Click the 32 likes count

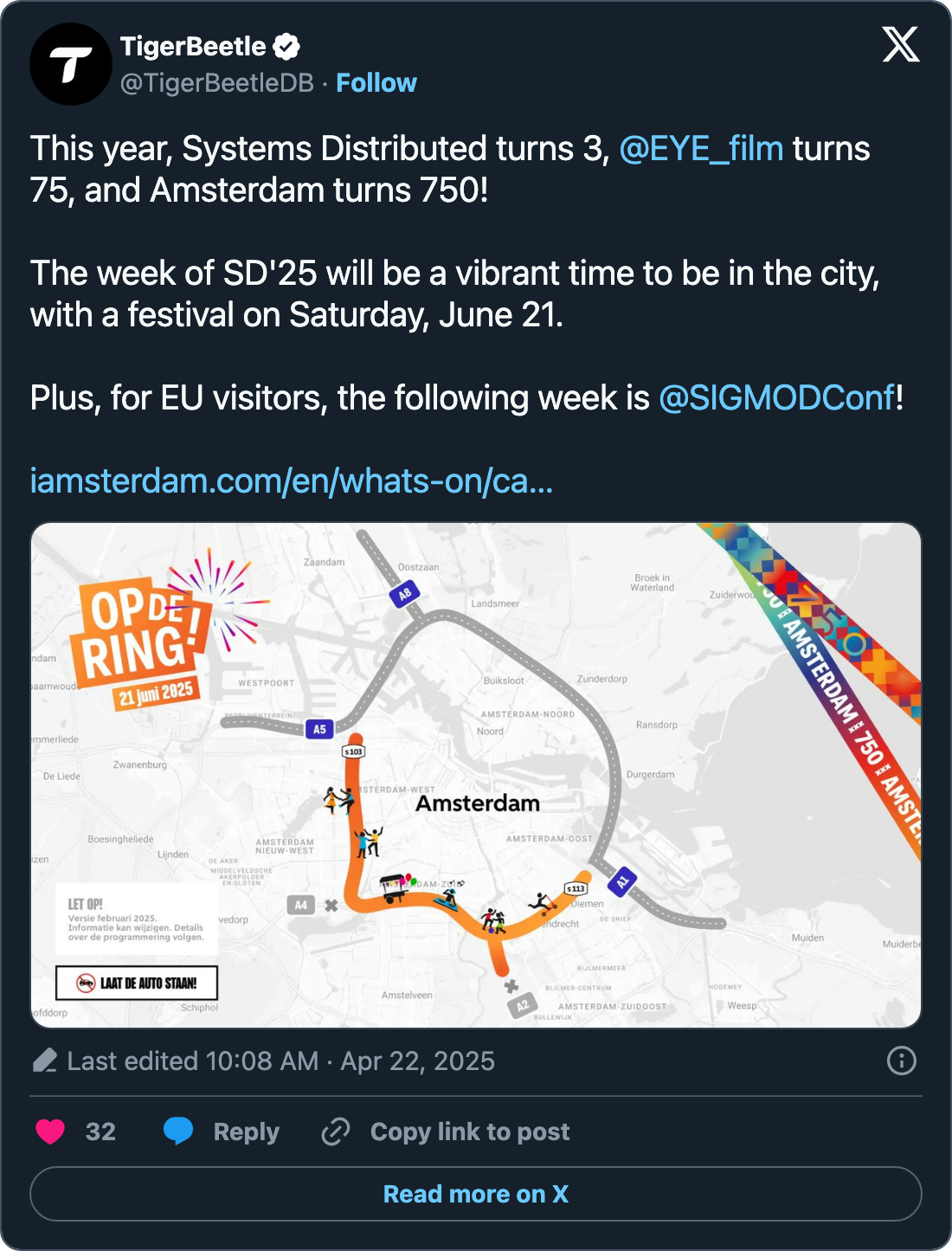(x=100, y=1132)
